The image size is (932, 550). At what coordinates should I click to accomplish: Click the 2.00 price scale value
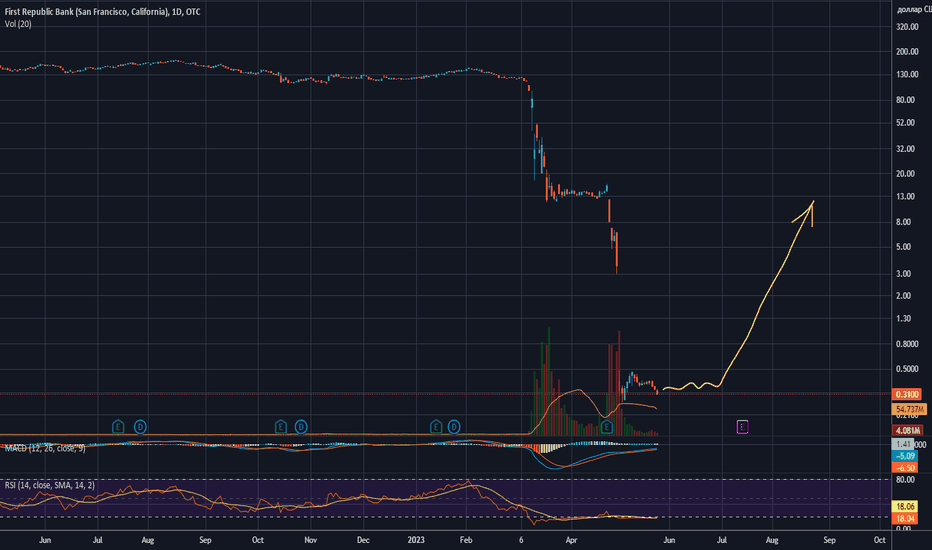tap(903, 296)
